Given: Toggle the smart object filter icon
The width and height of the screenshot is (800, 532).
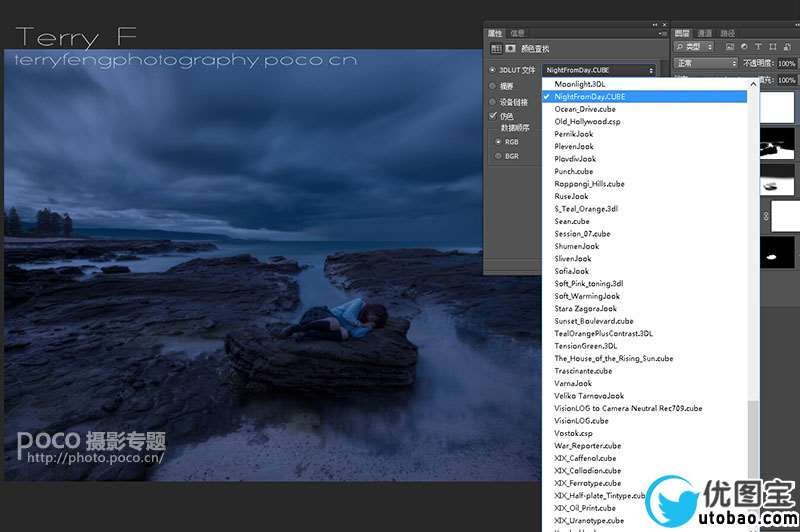Looking at the screenshot, I should (787, 46).
